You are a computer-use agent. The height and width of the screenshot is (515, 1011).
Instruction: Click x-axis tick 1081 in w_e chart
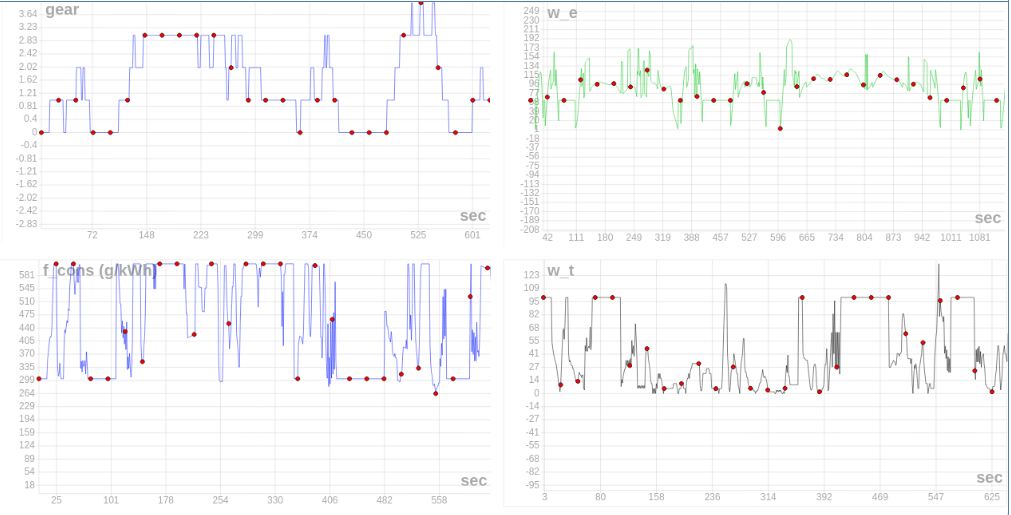coord(979,237)
